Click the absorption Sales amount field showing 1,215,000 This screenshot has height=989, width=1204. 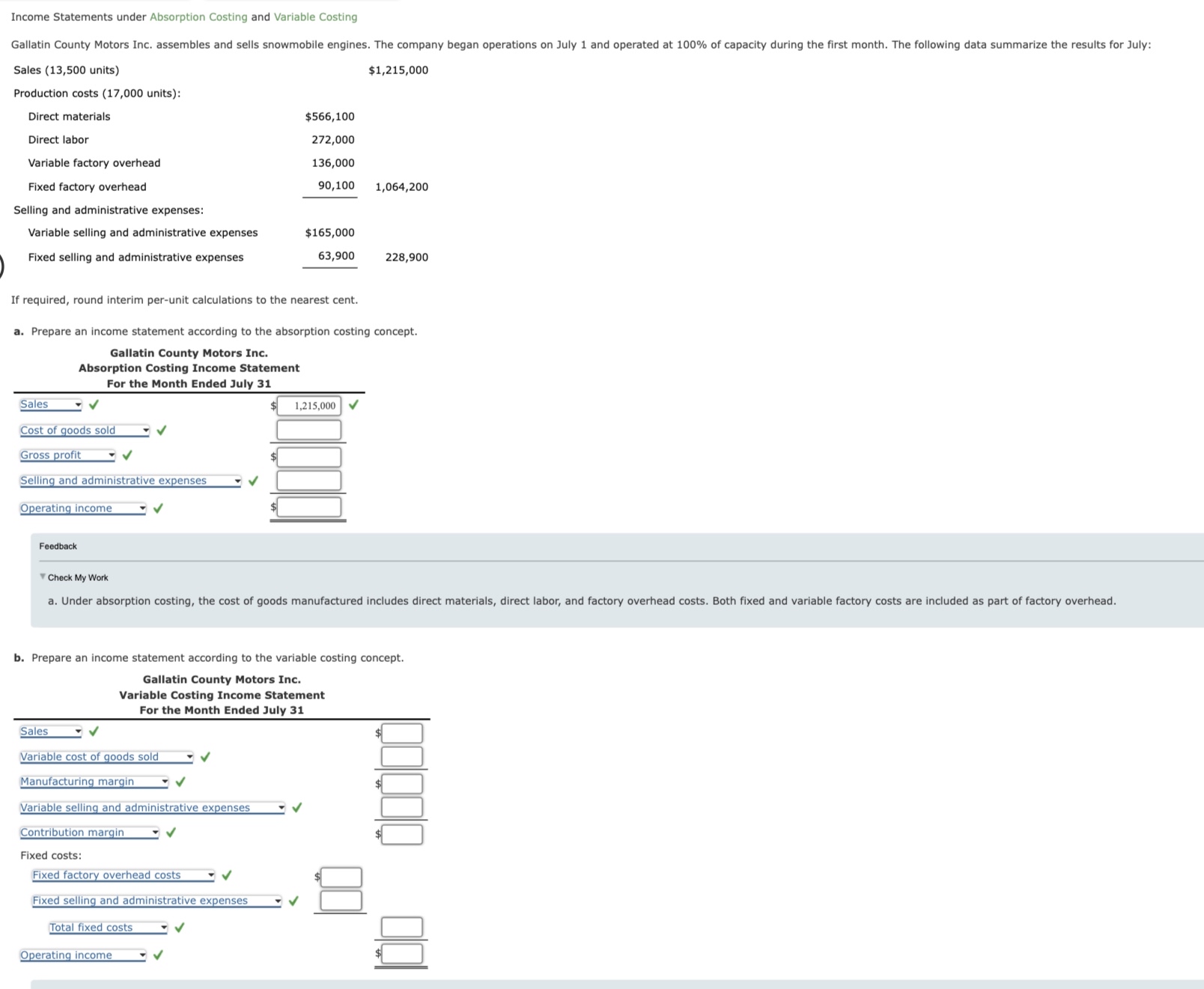click(x=309, y=406)
